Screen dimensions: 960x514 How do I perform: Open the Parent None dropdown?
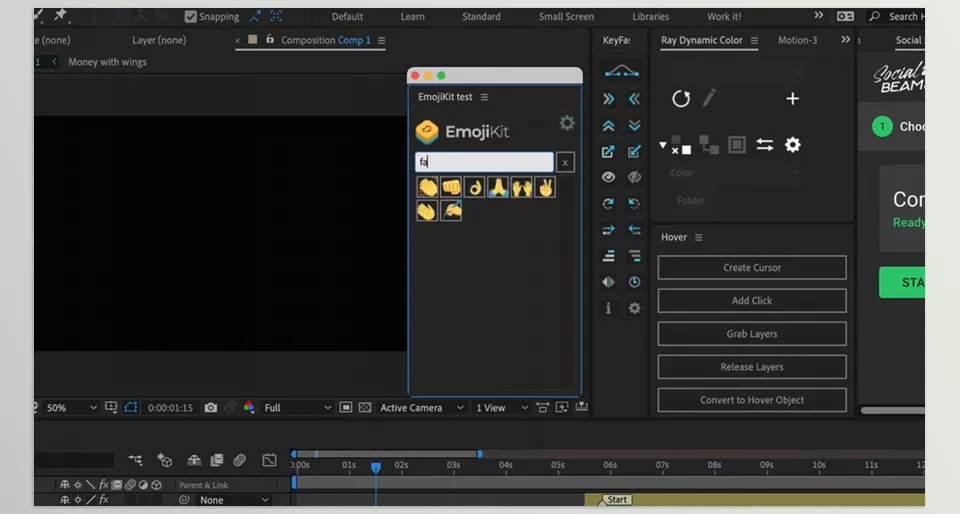coord(233,500)
